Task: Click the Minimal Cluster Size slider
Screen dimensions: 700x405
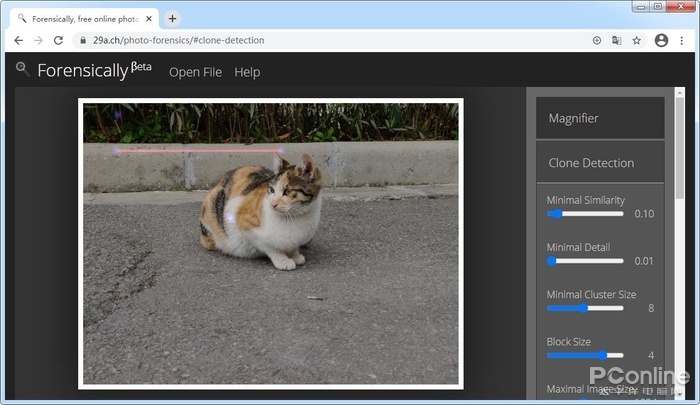Action: (584, 308)
